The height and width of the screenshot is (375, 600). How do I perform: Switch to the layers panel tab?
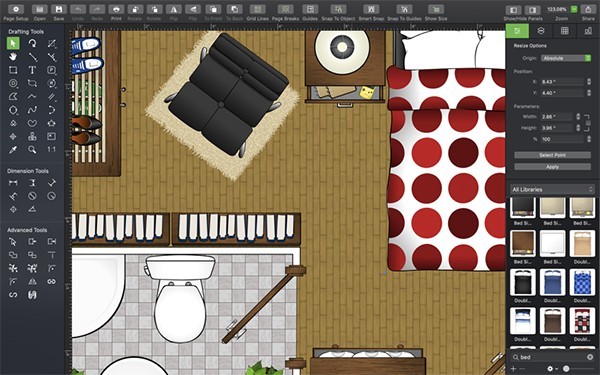coord(541,31)
